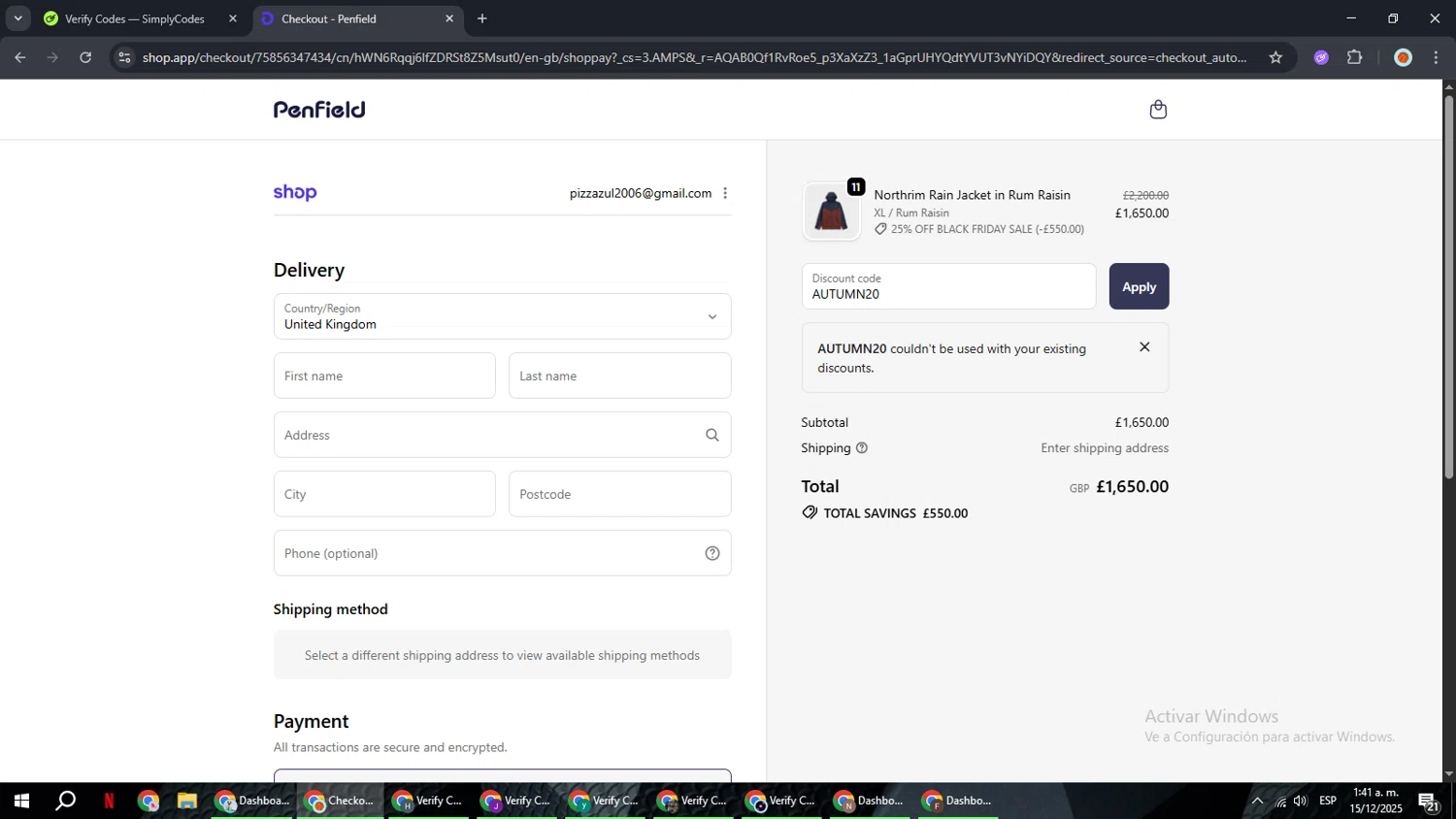Viewport: 1456px width, 819px height.
Task: Click the Shop logo
Action: 295,192
